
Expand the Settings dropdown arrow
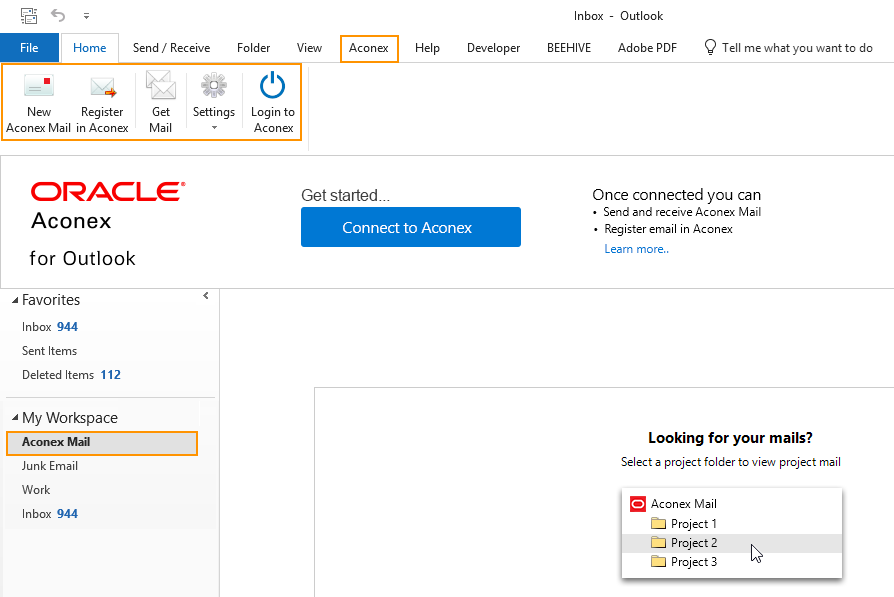click(x=214, y=128)
